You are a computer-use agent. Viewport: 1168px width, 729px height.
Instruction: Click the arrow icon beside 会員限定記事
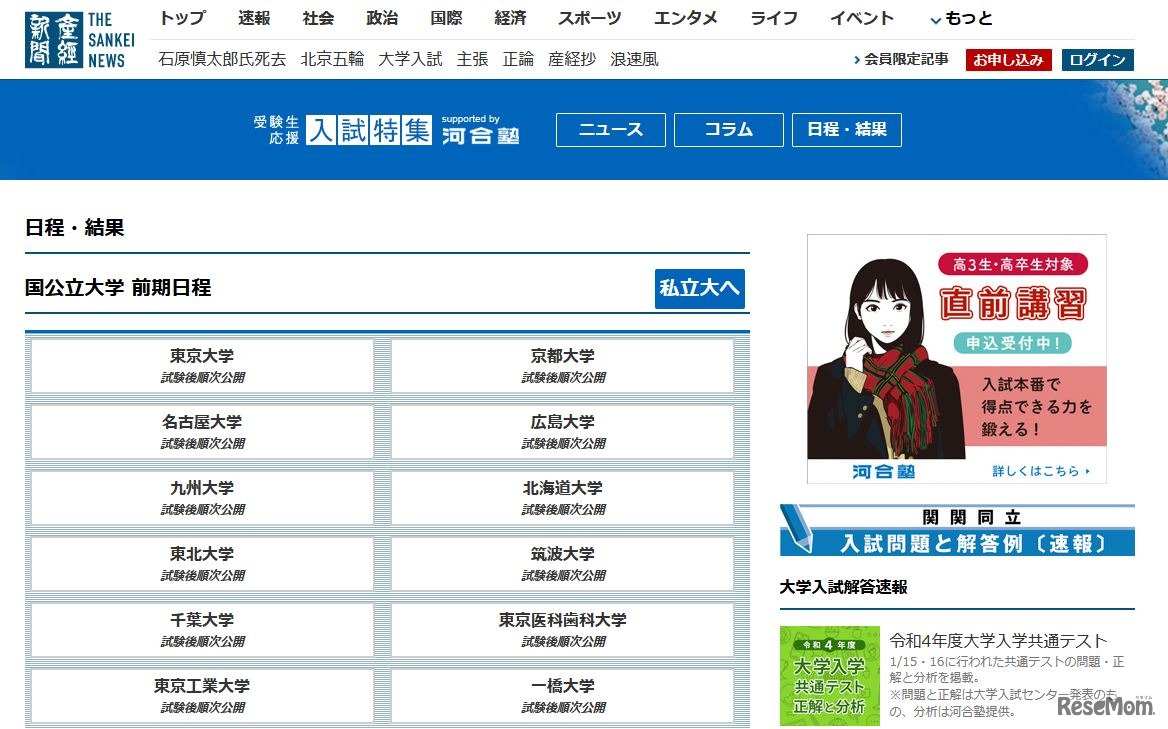(855, 59)
